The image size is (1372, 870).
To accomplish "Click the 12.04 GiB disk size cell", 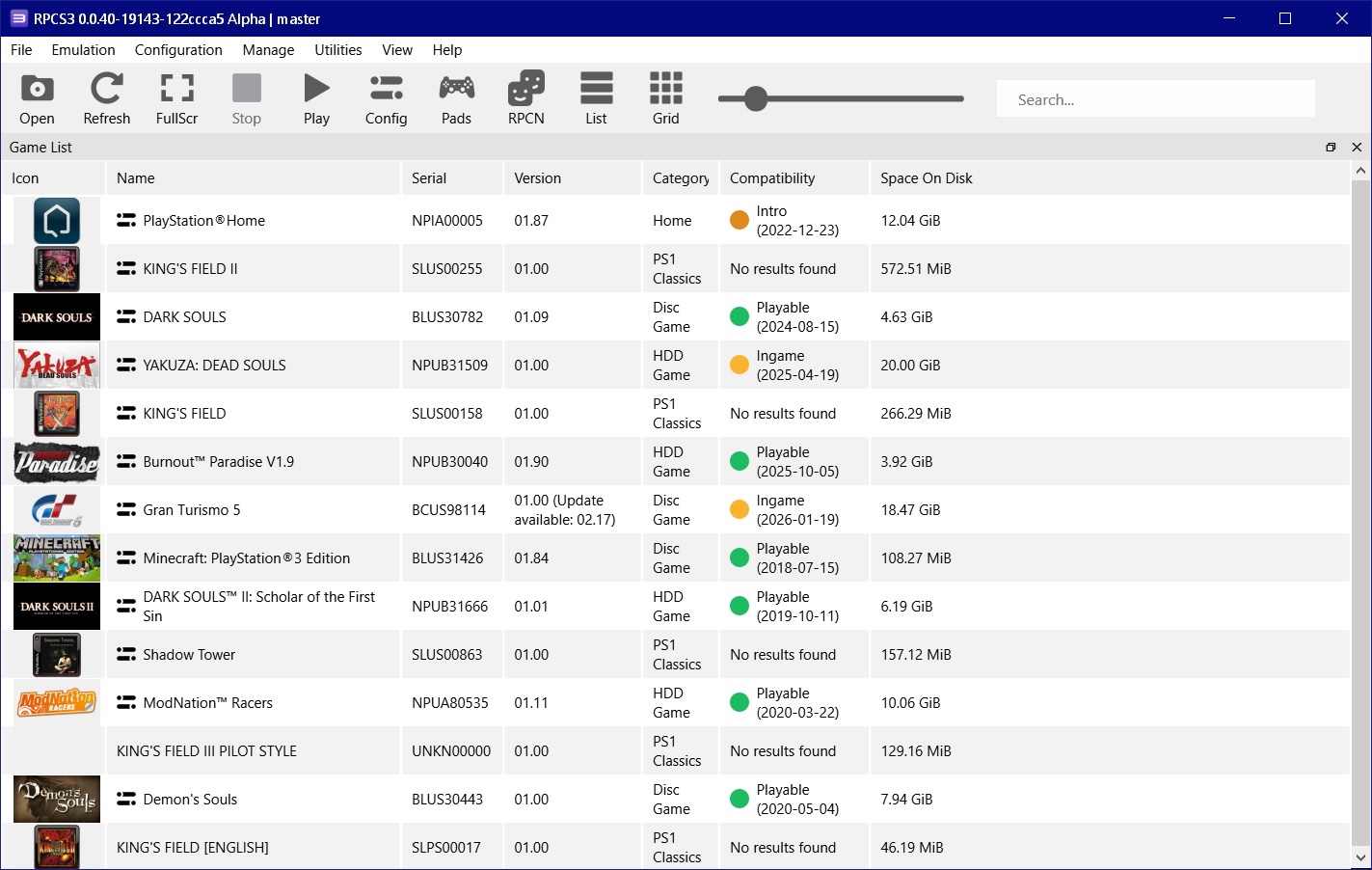I will point(910,221).
